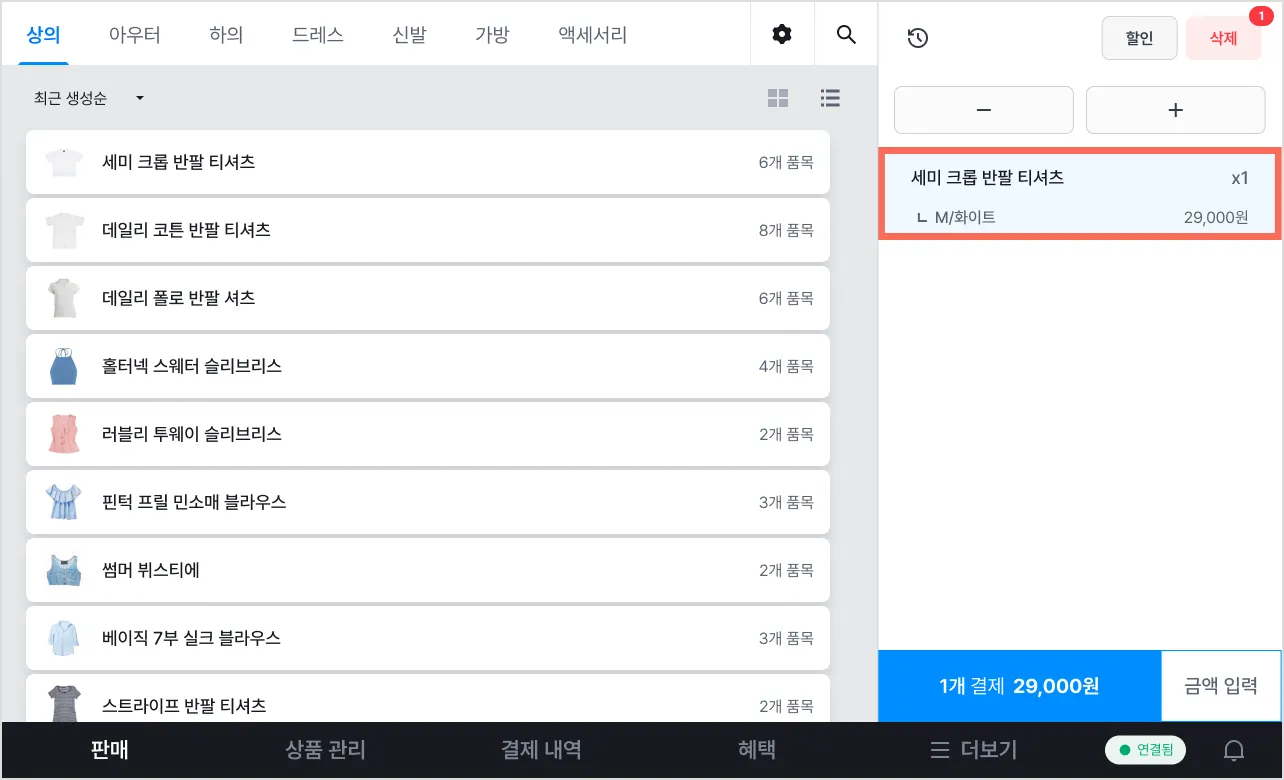Switch to the 하의 category tab

[226, 35]
